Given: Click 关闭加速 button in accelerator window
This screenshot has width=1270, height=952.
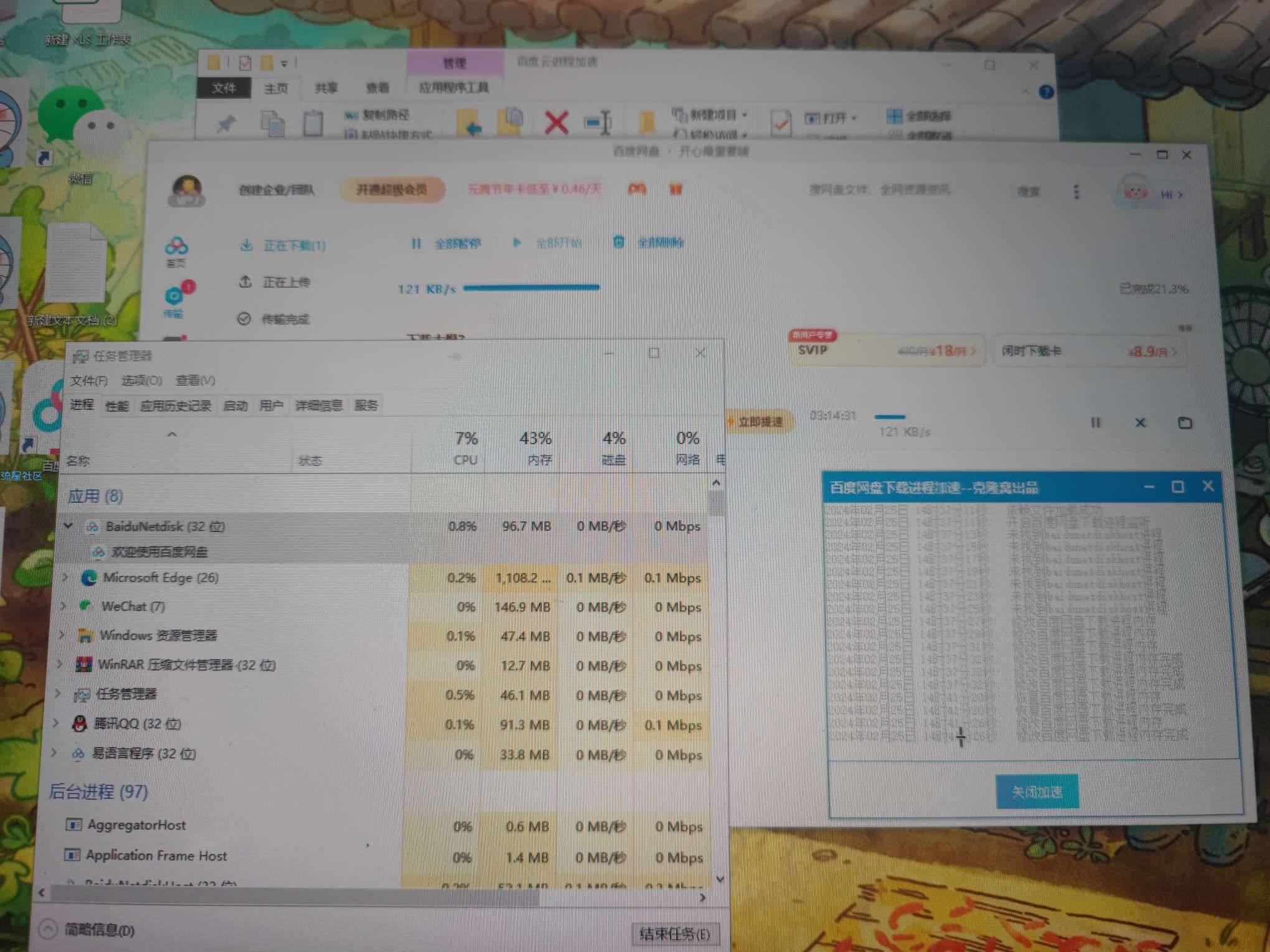Looking at the screenshot, I should pyautogui.click(x=1037, y=791).
